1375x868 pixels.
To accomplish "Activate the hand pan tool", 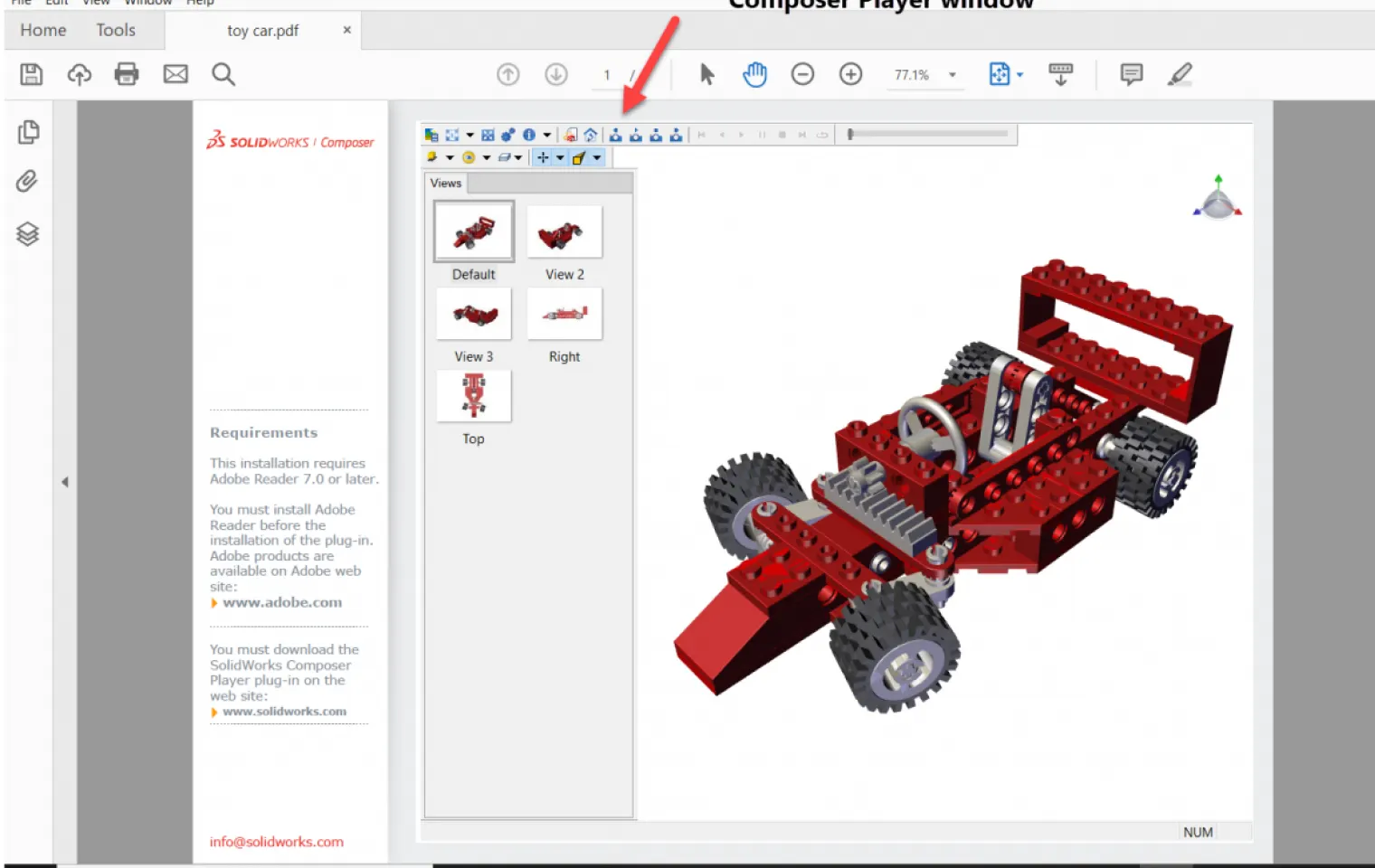I will (755, 74).
